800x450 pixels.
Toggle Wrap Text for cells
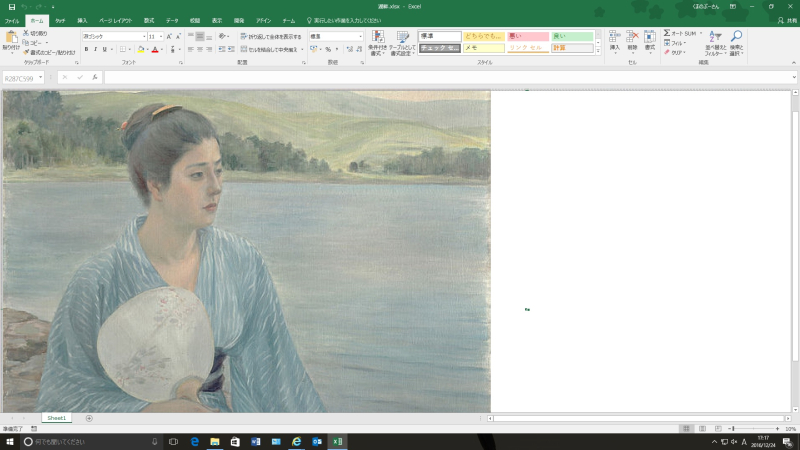pyautogui.click(x=271, y=37)
